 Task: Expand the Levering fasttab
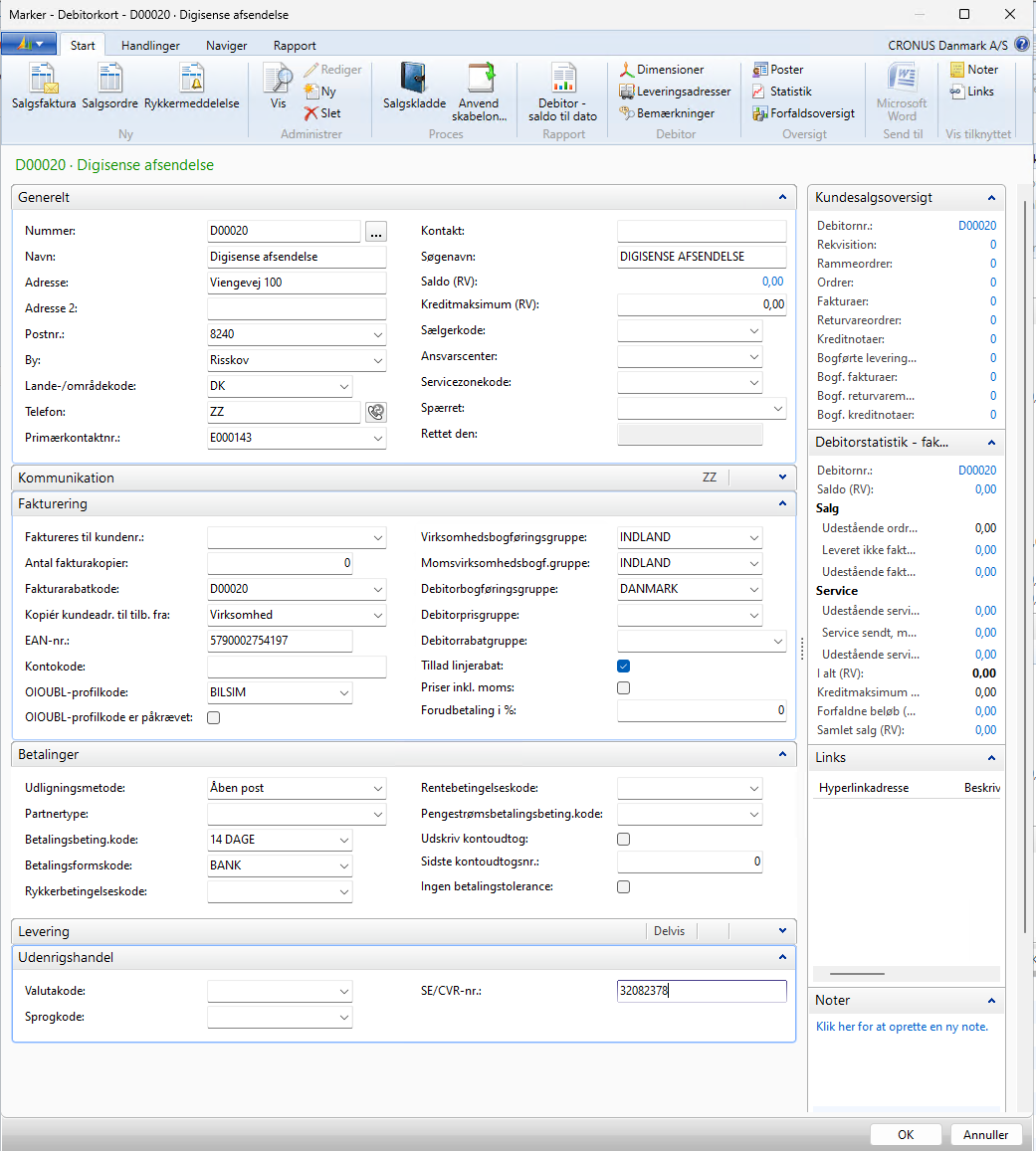(782, 931)
